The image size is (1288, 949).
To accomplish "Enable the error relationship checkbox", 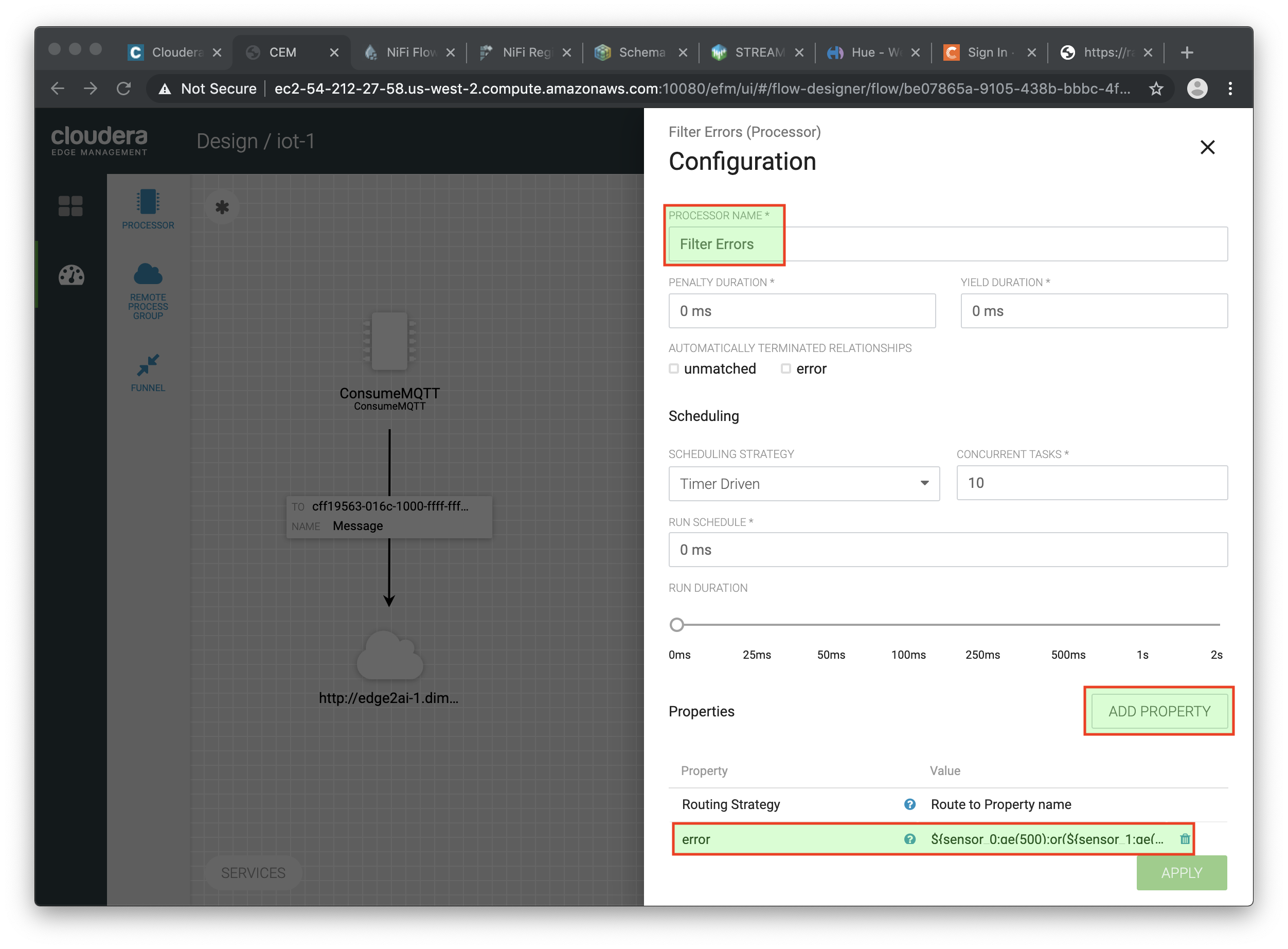I will [784, 368].
